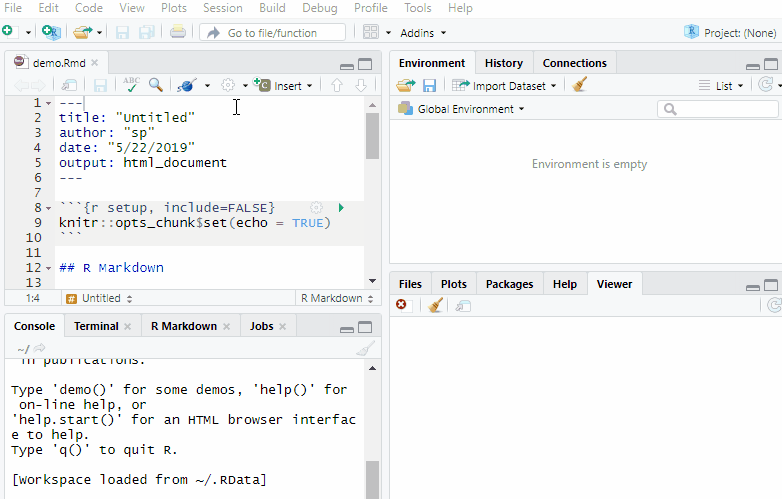Click the go to next chunk arrow
The height and width of the screenshot is (499, 782).
[361, 85]
